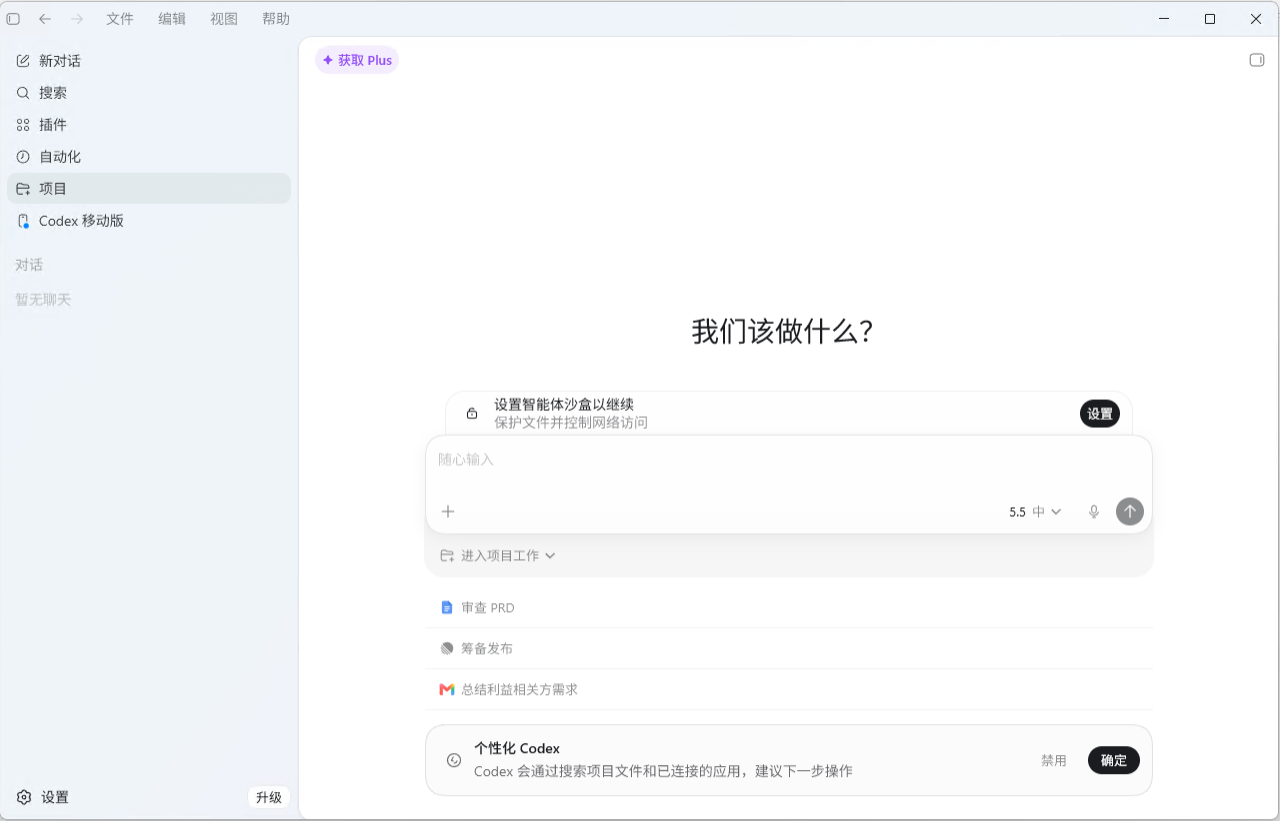Image resolution: width=1280 pixels, height=821 pixels.
Task: Select the 总结利益相关方需求 suggestion
Action: point(789,689)
